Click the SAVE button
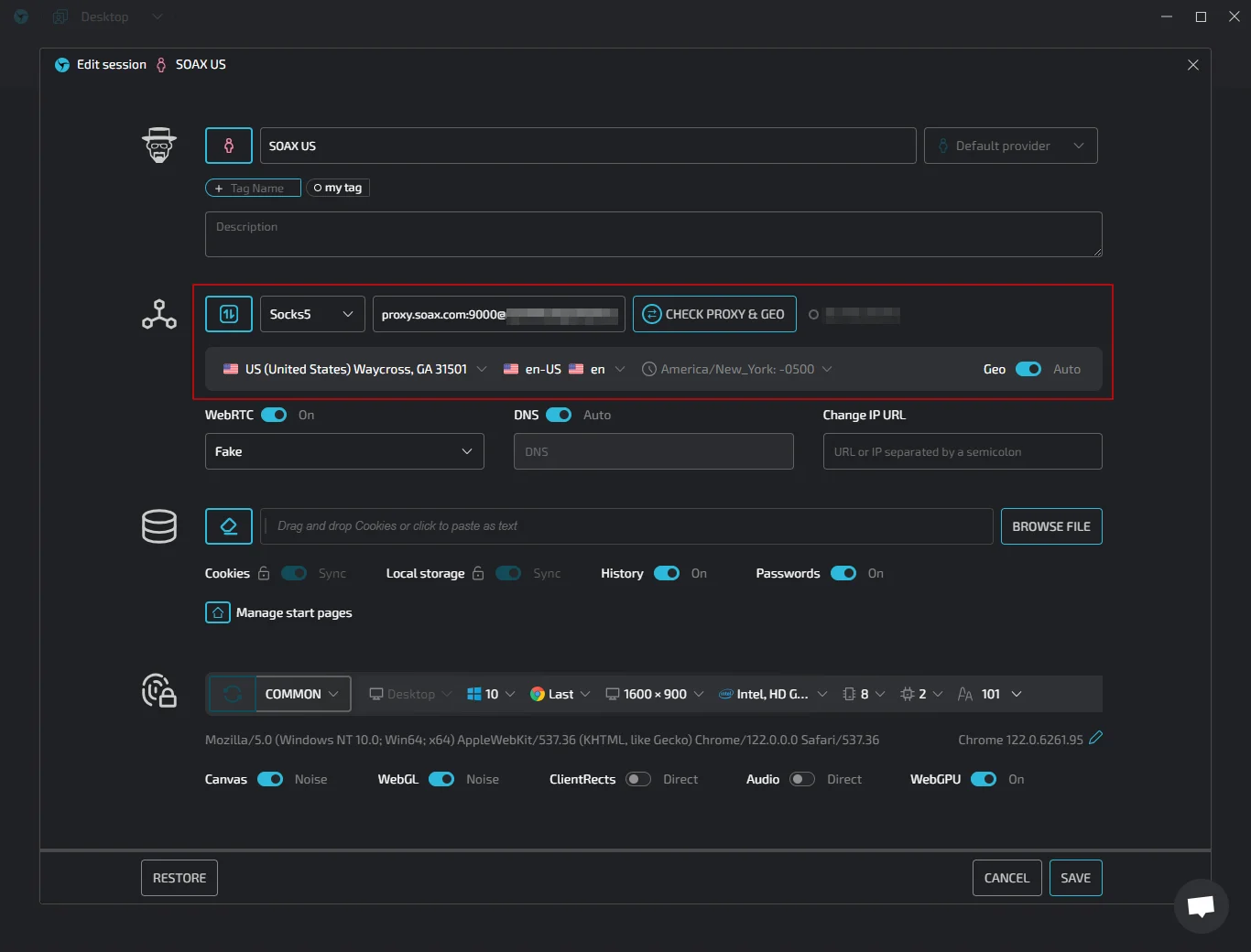This screenshot has width=1251, height=952. point(1075,878)
